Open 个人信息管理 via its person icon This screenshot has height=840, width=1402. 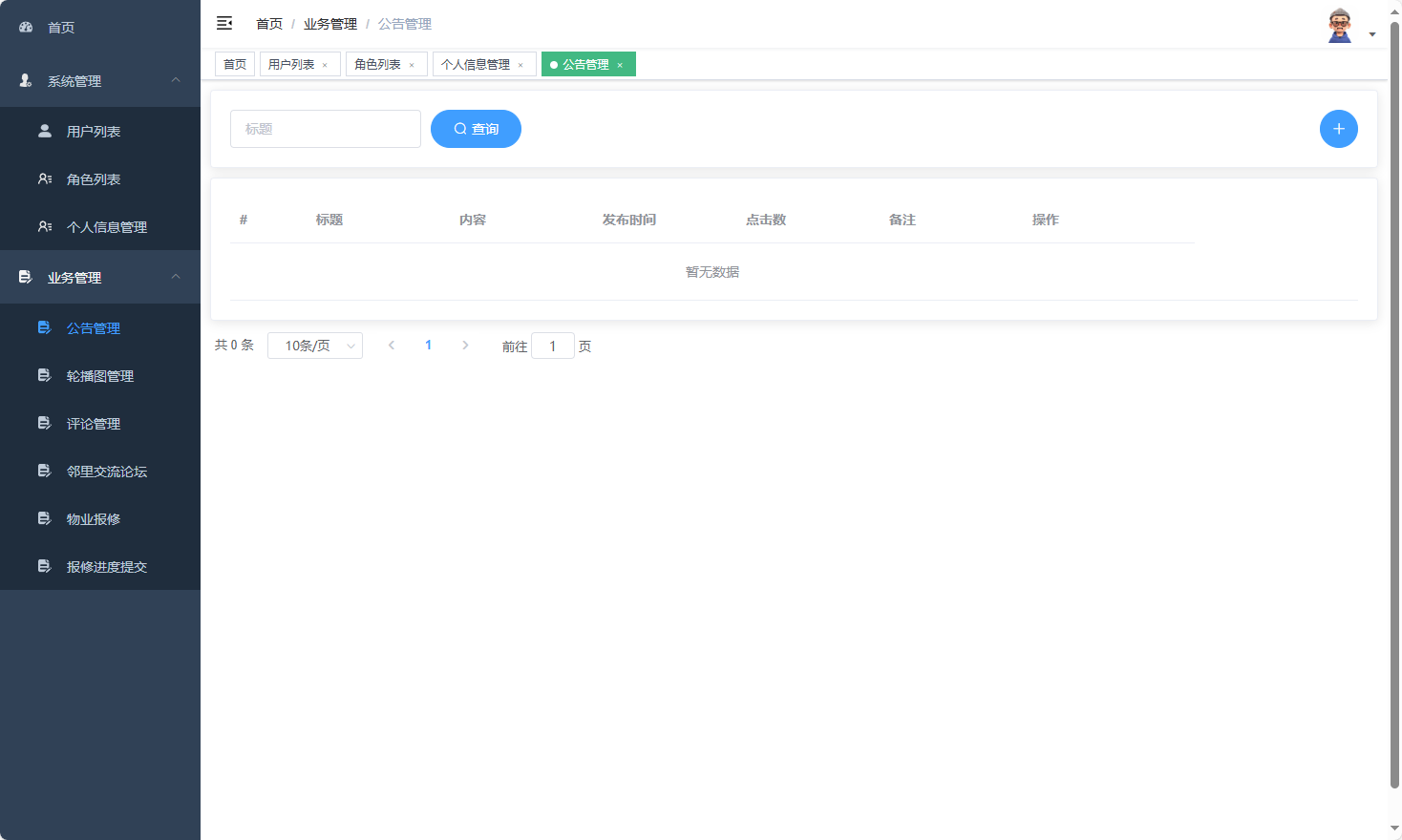pyautogui.click(x=44, y=226)
